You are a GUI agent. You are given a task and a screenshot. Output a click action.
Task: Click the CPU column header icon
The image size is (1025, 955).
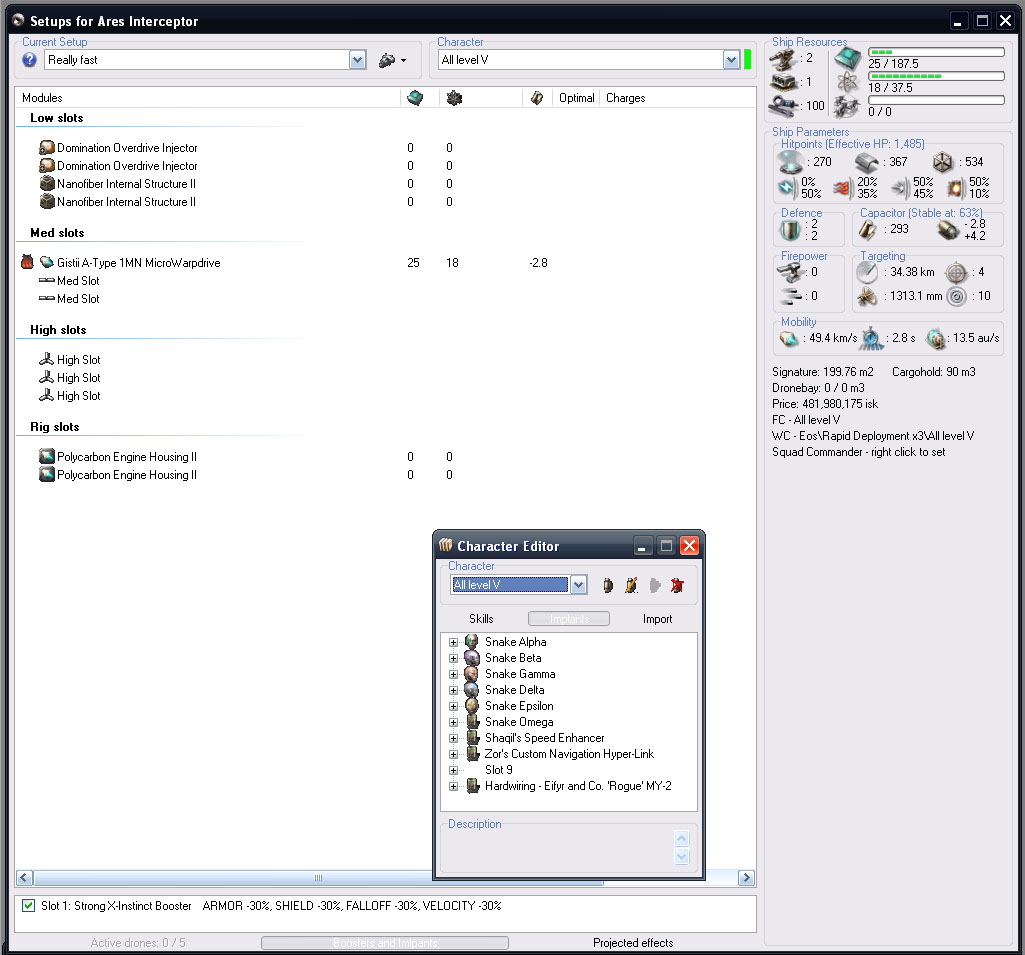pyautogui.click(x=415, y=98)
